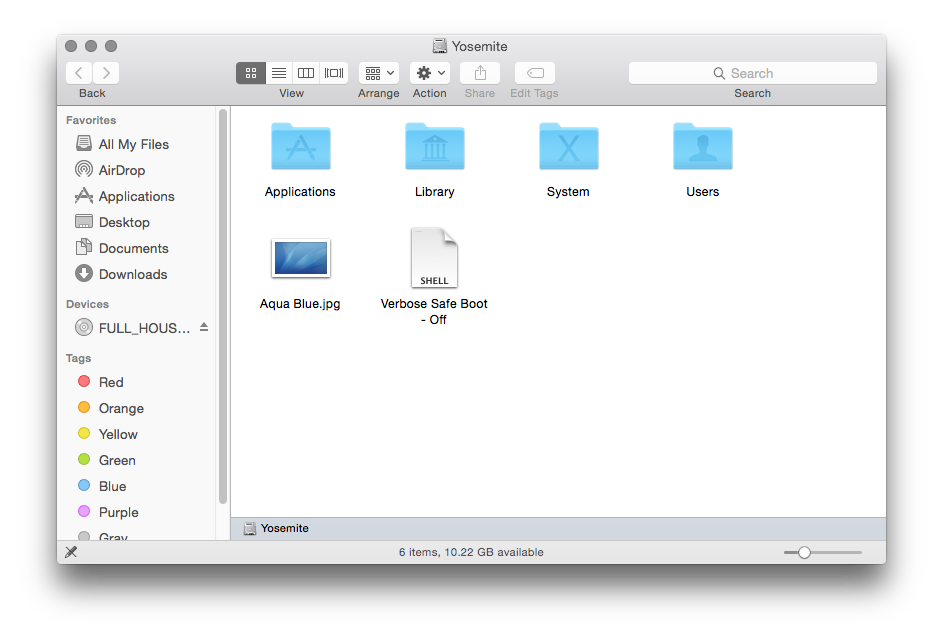Go back with the left chevron button
The height and width of the screenshot is (643, 943).
(79, 73)
